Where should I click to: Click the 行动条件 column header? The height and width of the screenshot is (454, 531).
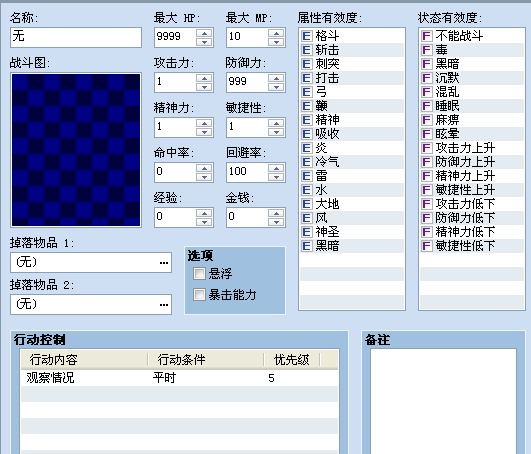(206, 360)
